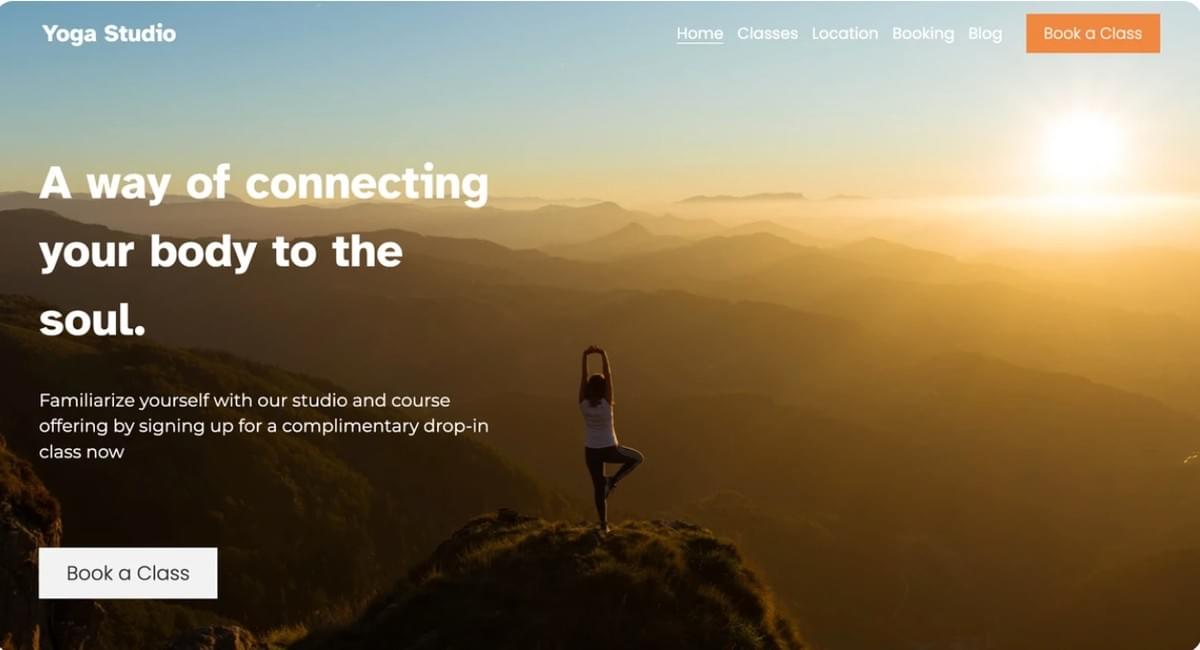Visit the Blog link
The height and width of the screenshot is (650, 1200).
(985, 34)
